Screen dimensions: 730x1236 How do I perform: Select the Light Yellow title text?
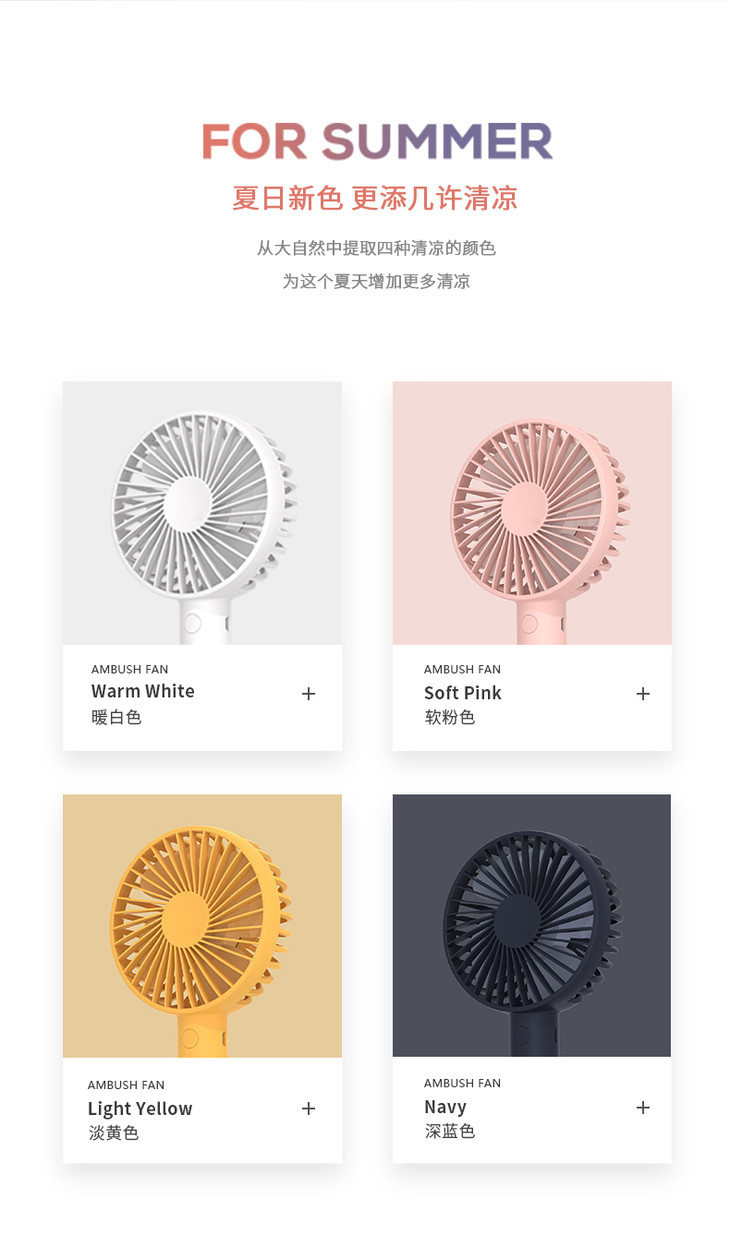pos(140,1108)
